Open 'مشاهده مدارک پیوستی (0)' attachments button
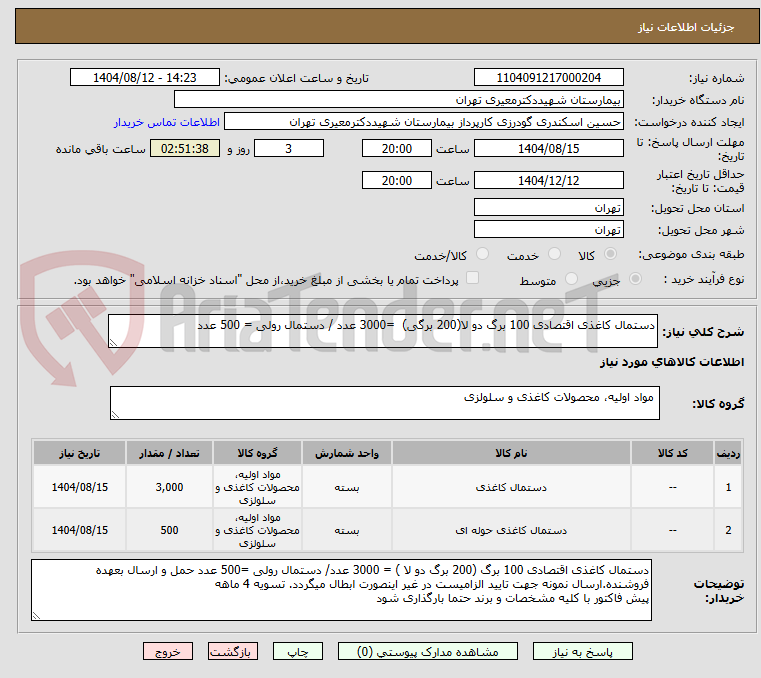 tap(428, 651)
